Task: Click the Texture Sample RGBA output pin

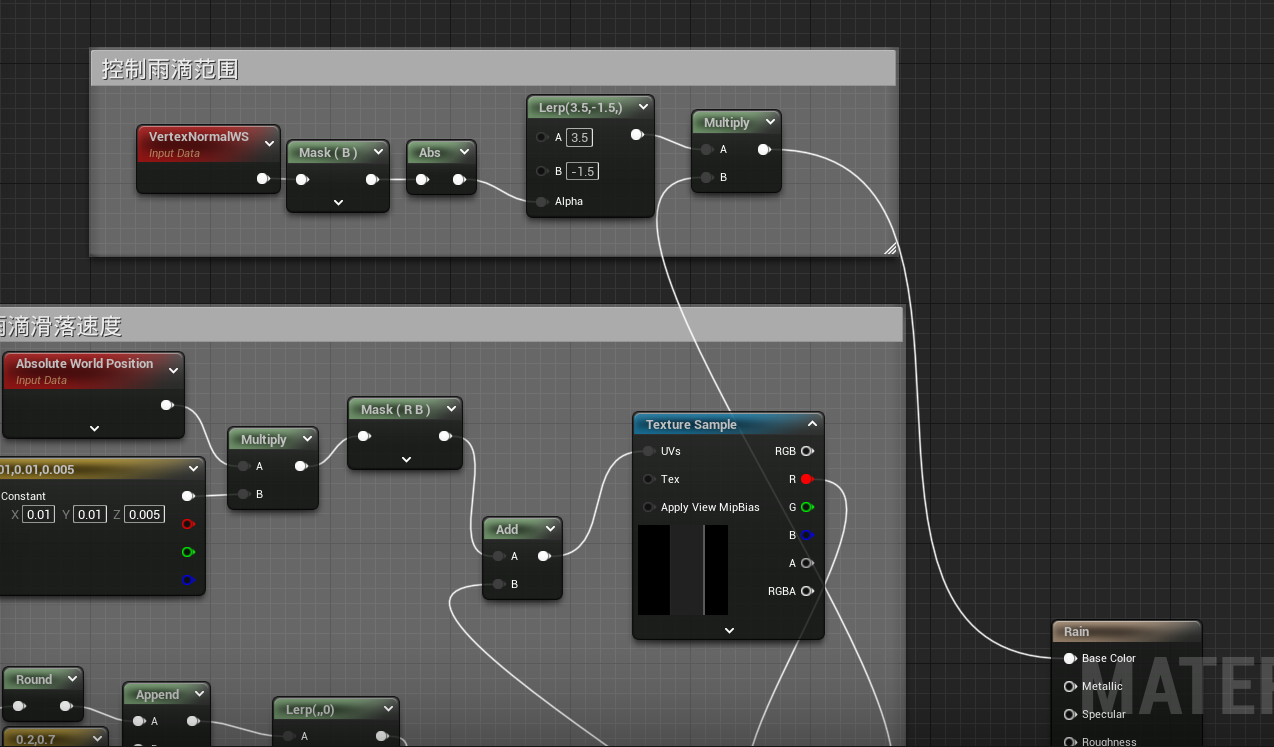Action: coord(807,591)
